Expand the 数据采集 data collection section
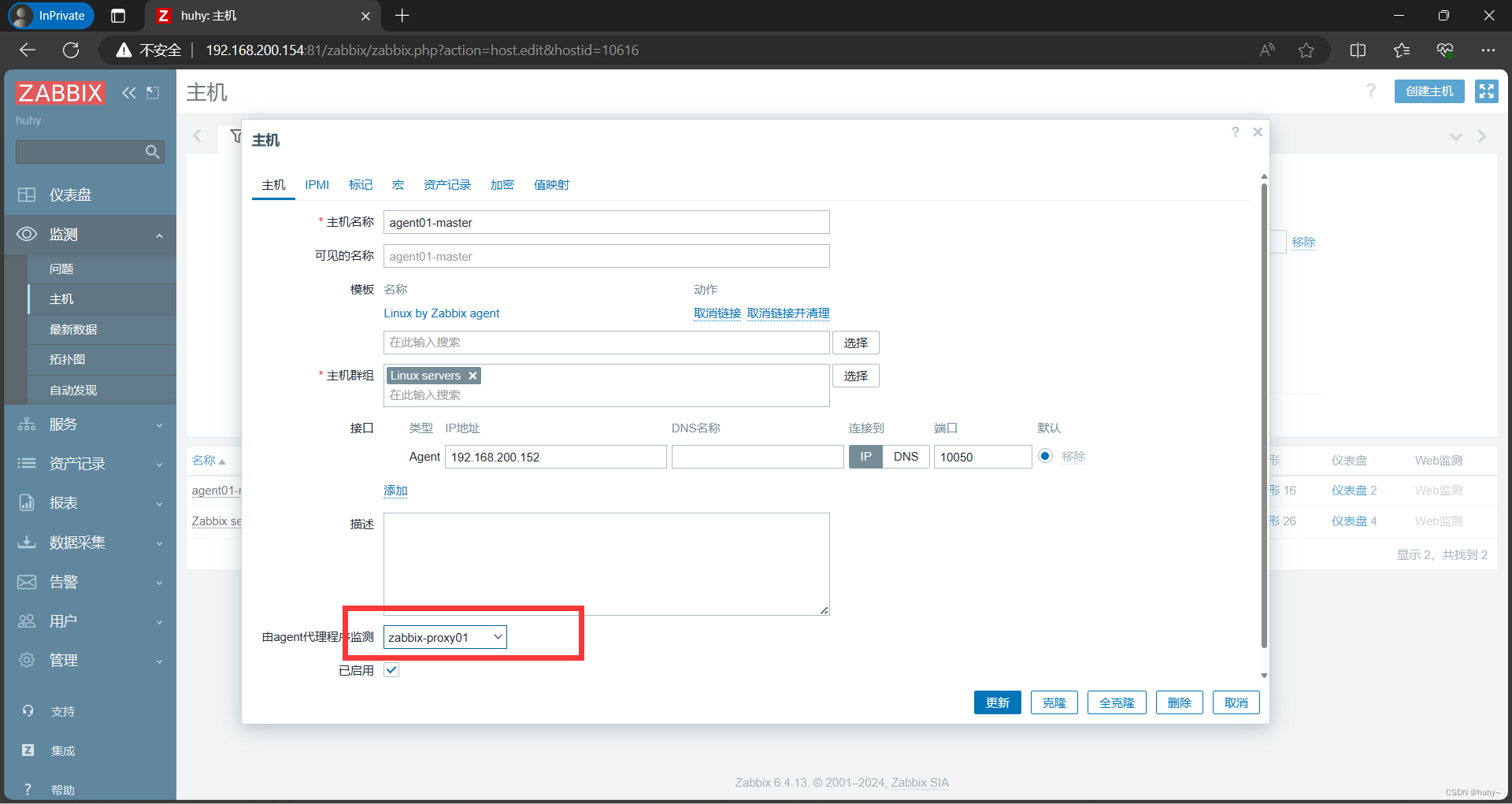This screenshot has width=1512, height=804. 90,543
